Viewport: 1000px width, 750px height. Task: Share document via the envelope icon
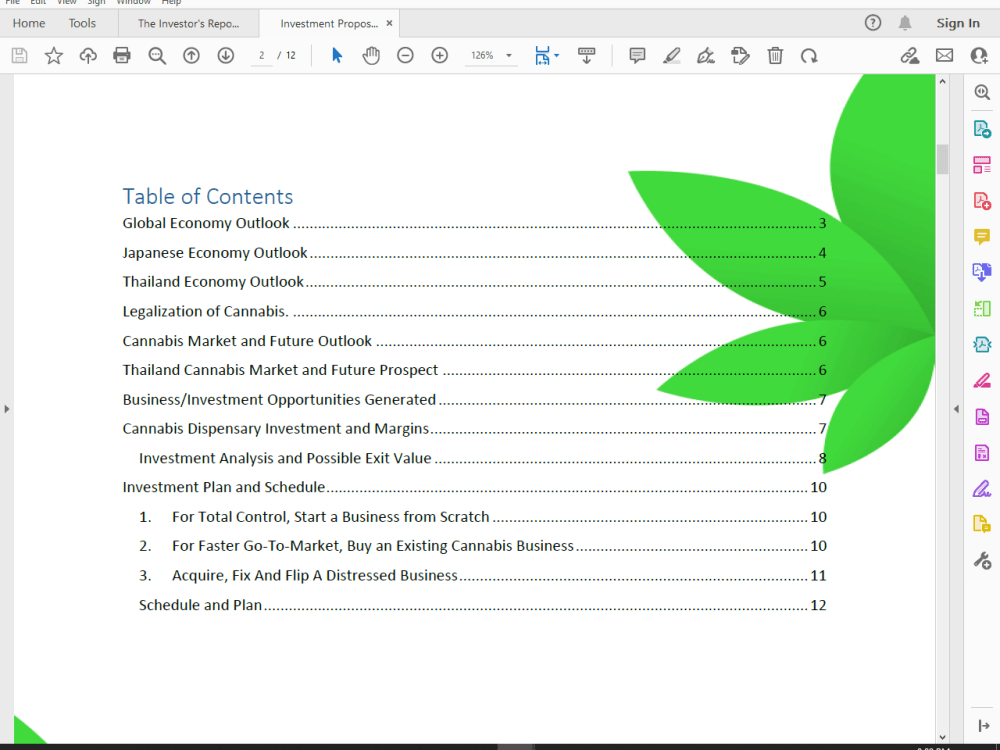pos(945,55)
